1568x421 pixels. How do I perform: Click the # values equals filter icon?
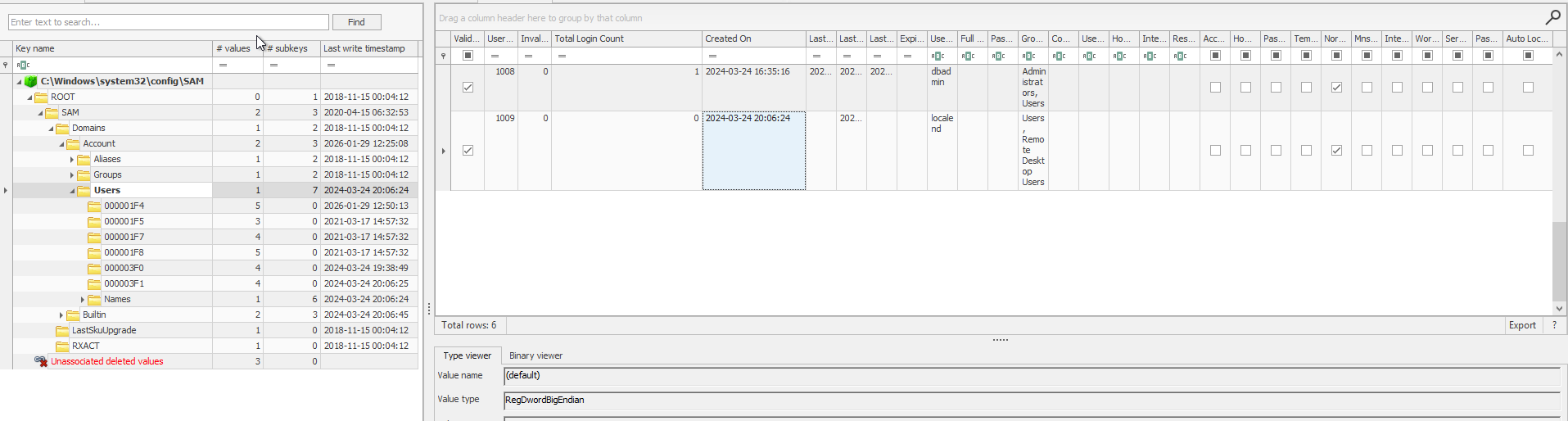click(x=223, y=65)
